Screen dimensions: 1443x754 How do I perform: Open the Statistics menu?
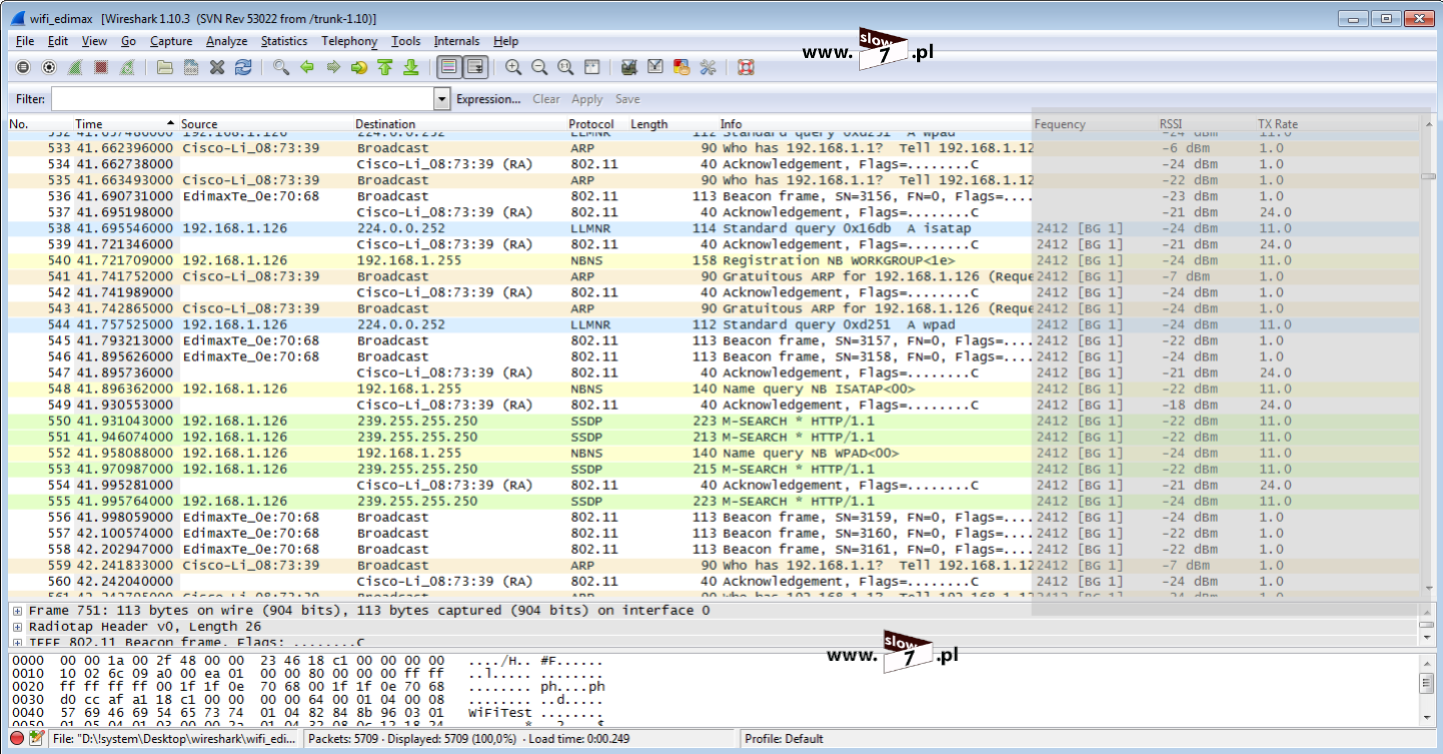pos(284,41)
